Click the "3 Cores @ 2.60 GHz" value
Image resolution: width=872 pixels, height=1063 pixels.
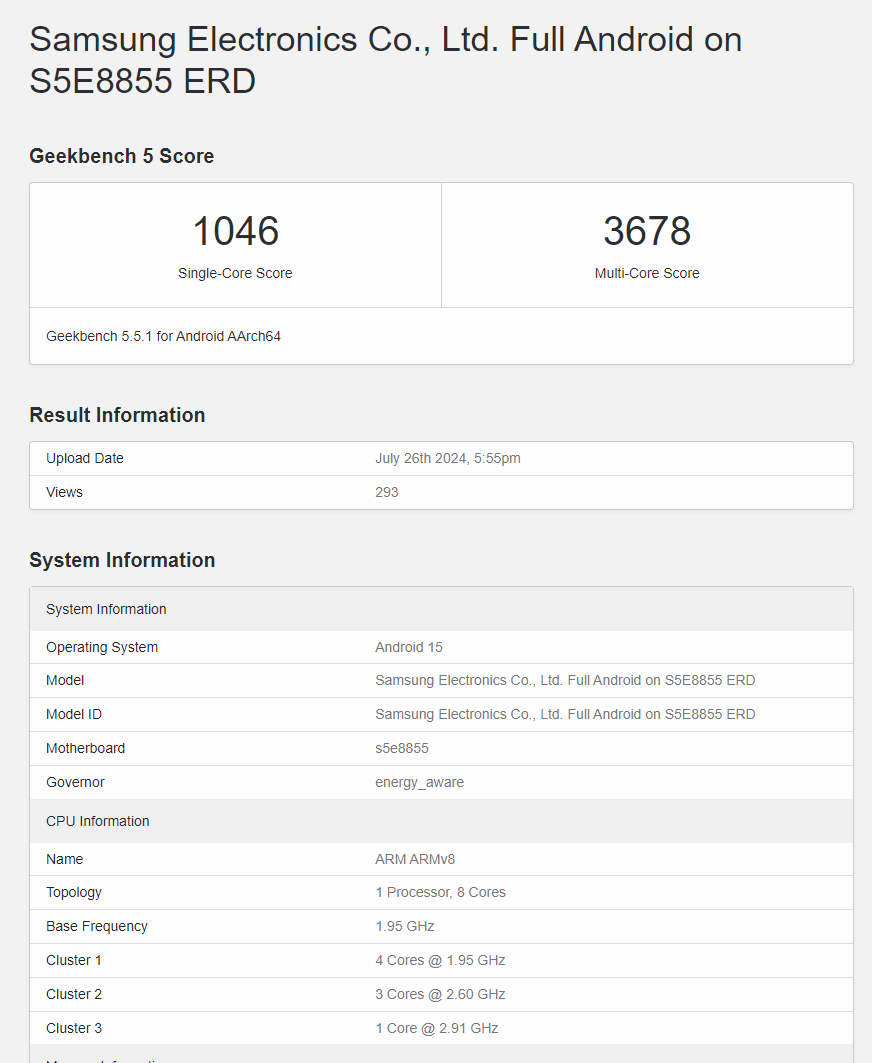pyautogui.click(x=441, y=995)
